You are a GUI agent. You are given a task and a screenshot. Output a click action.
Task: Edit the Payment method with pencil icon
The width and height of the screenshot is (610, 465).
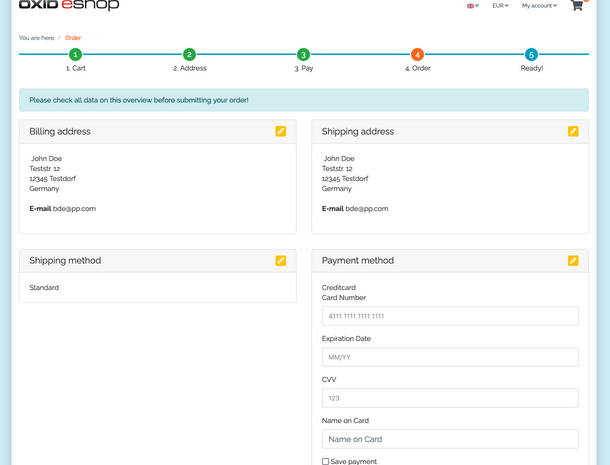click(x=573, y=260)
